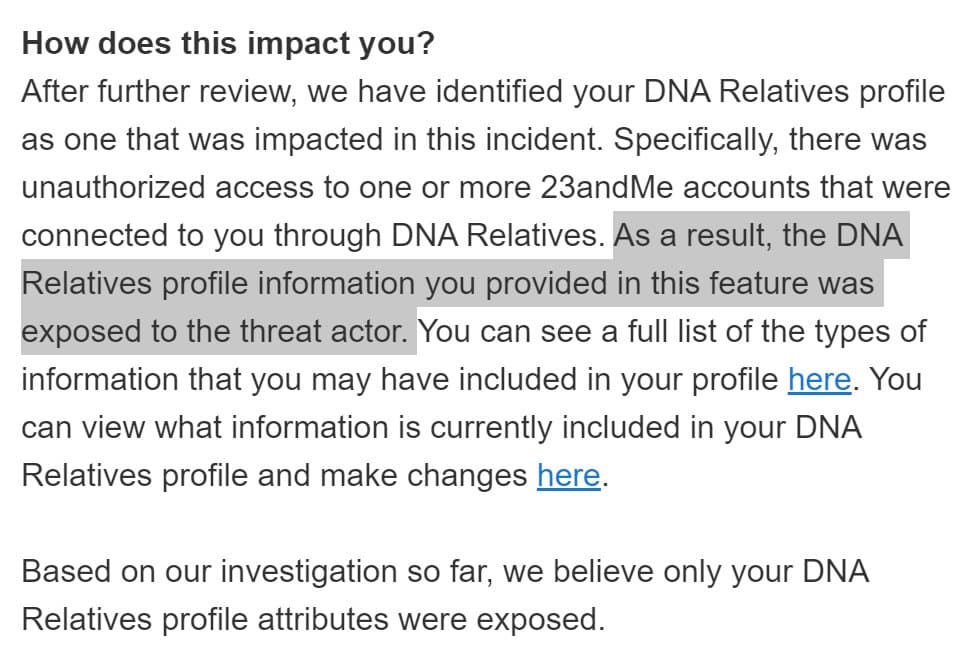Click the text "Relatives profile and make changes"
This screenshot has width=970, height=653.
tap(274, 476)
